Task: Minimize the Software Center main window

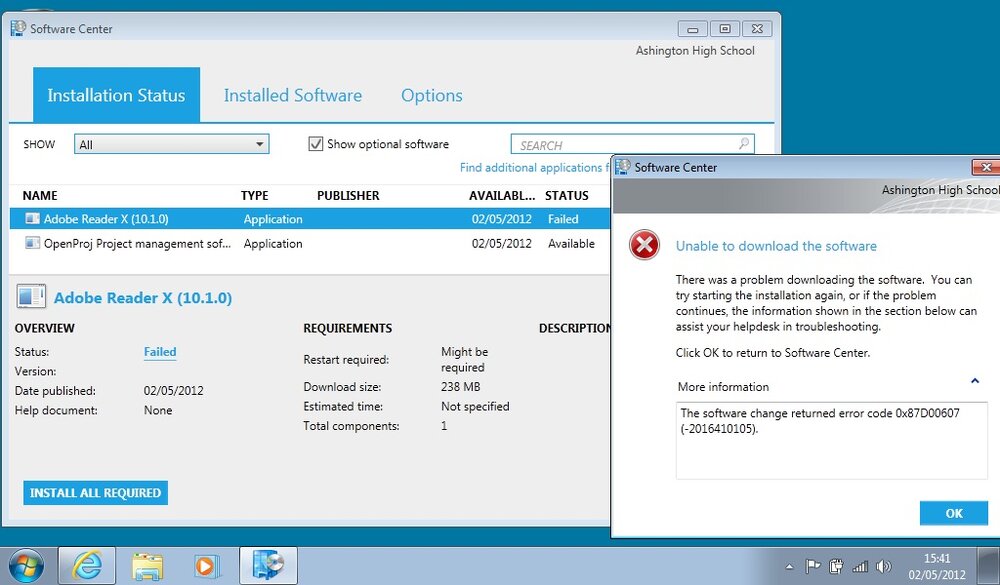Action: tap(693, 29)
